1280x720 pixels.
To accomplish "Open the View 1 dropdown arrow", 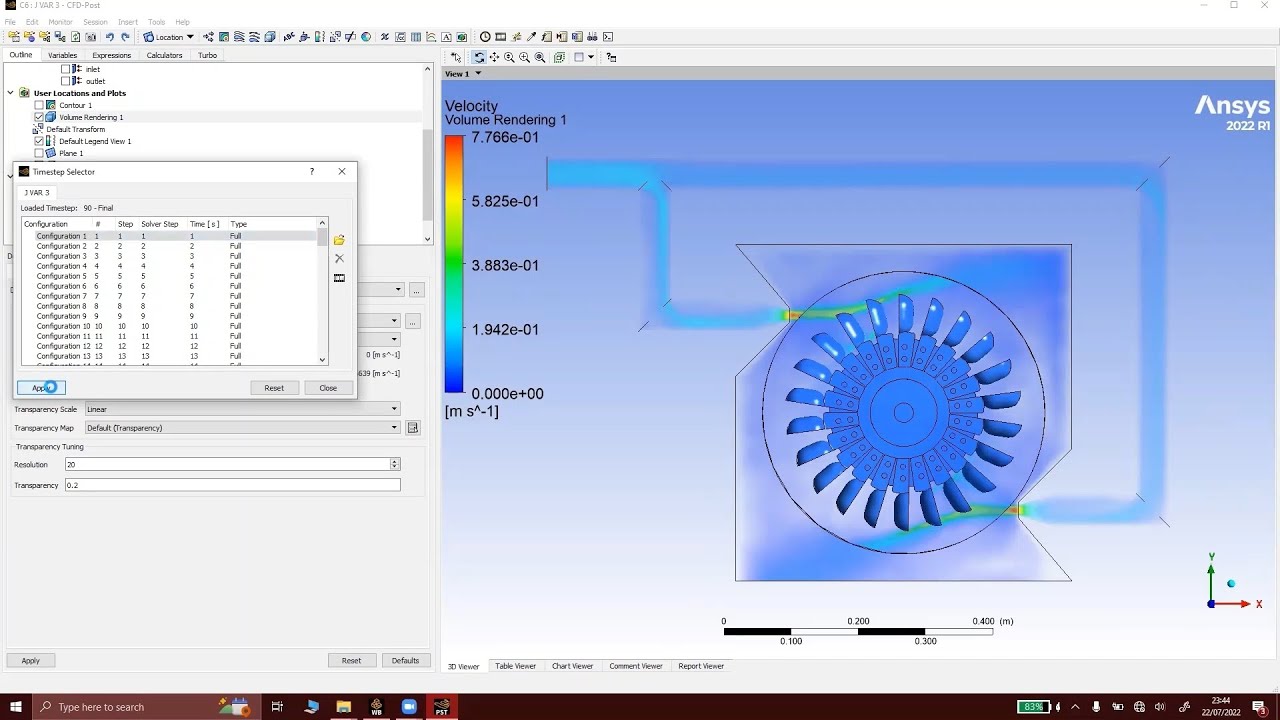I will pos(478,73).
